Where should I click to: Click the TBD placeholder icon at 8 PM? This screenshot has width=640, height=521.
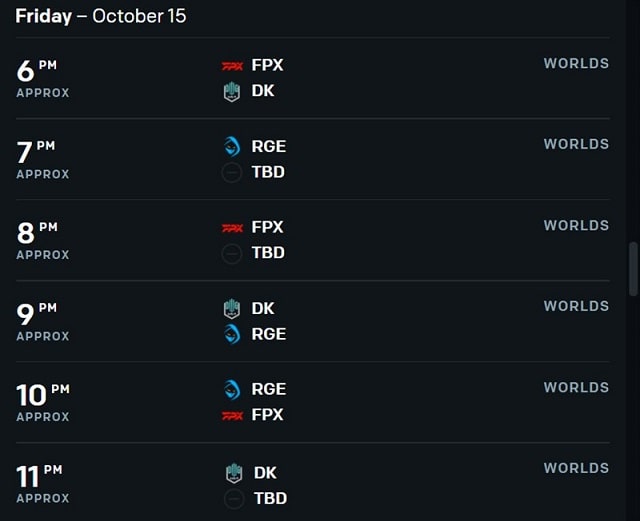(x=232, y=253)
